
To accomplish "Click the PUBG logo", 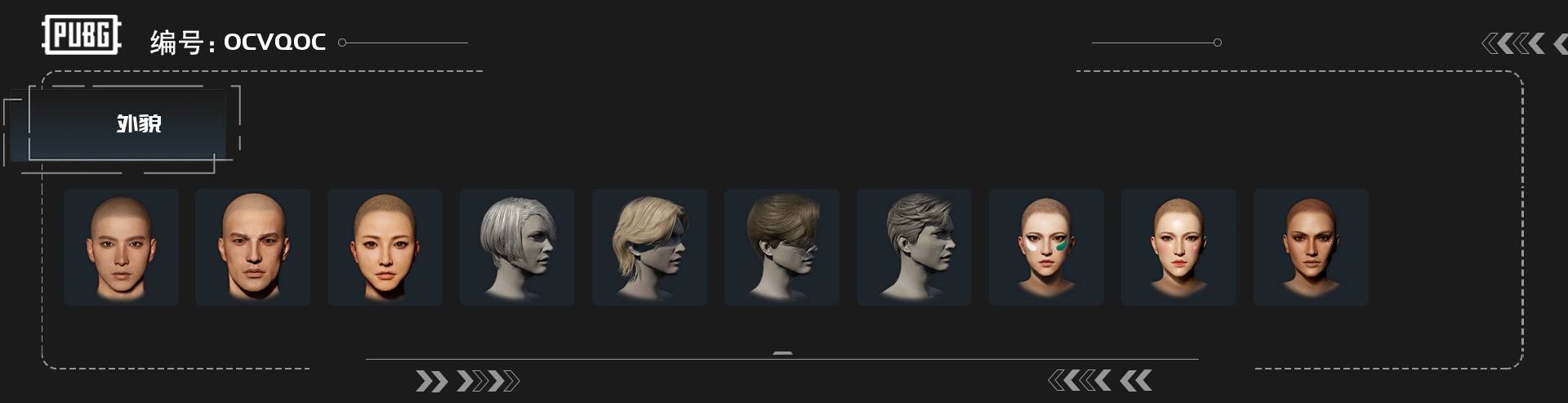I will pyautogui.click(x=81, y=35).
